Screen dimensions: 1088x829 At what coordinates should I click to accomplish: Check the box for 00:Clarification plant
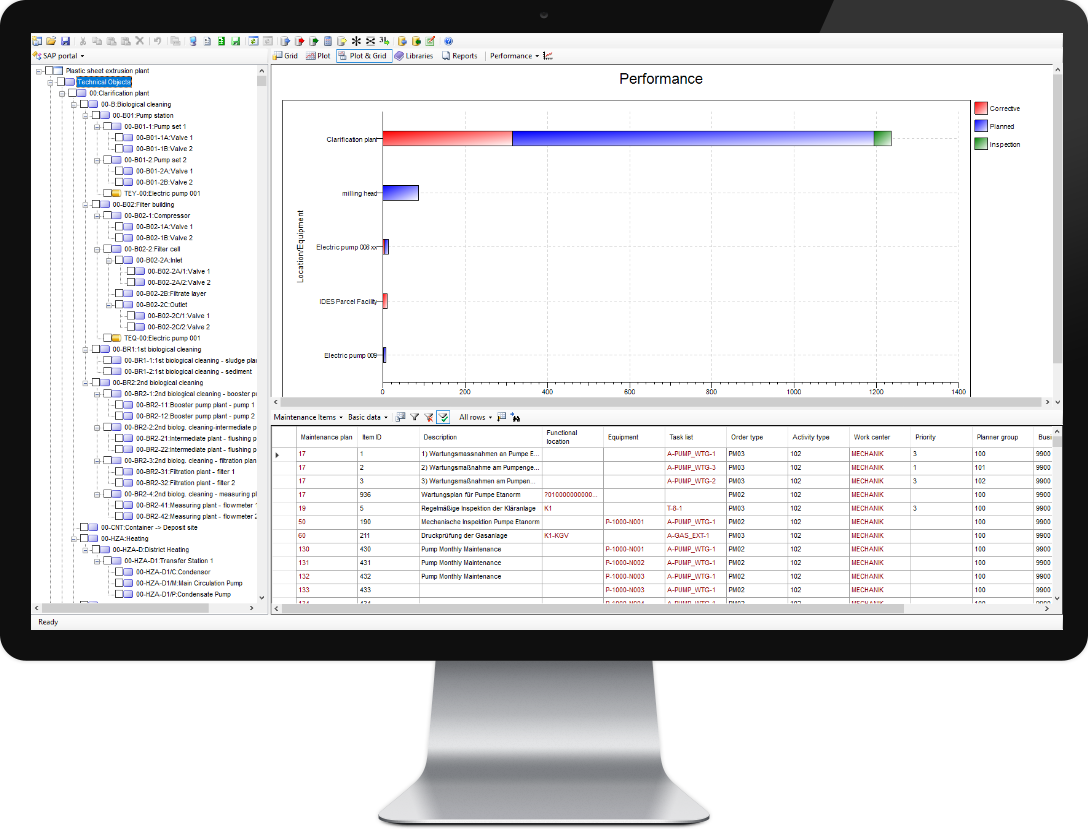(x=72, y=93)
